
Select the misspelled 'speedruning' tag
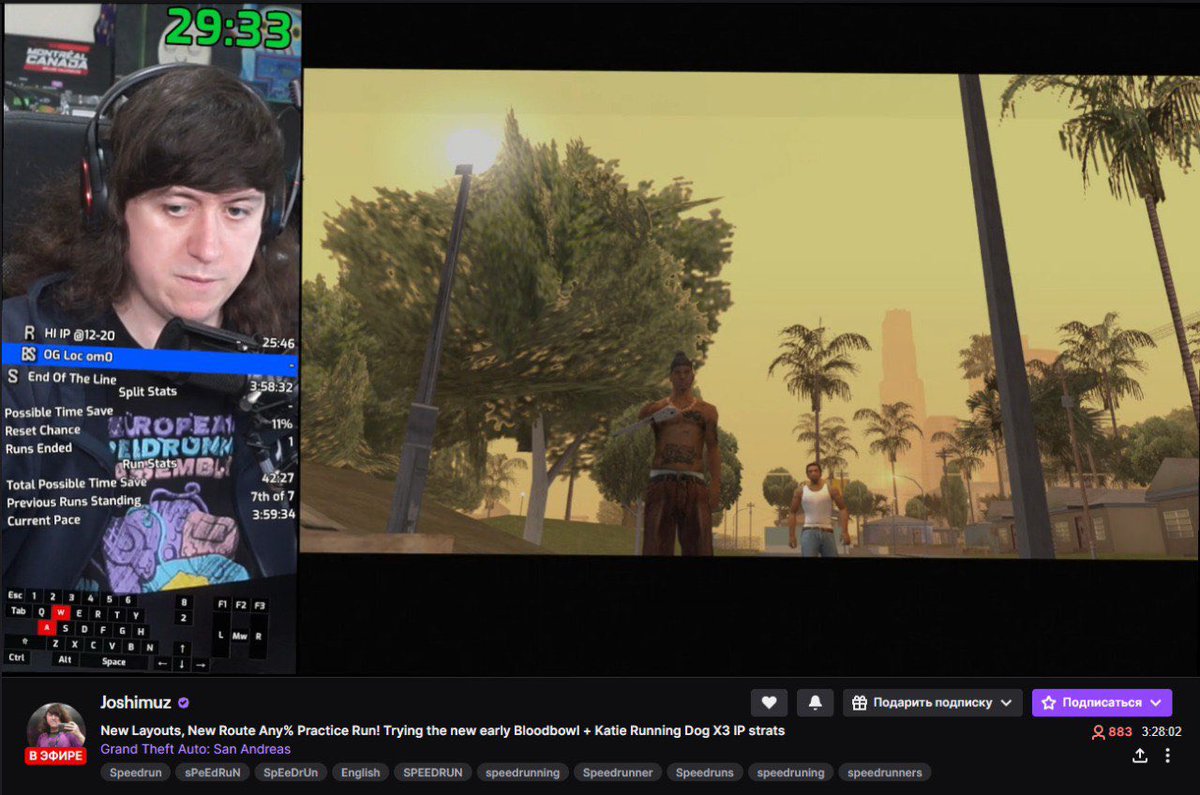[790, 772]
